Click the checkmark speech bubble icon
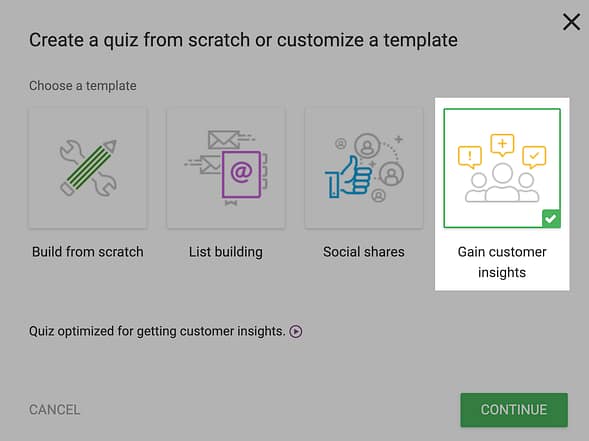The width and height of the screenshot is (589, 441). click(534, 157)
